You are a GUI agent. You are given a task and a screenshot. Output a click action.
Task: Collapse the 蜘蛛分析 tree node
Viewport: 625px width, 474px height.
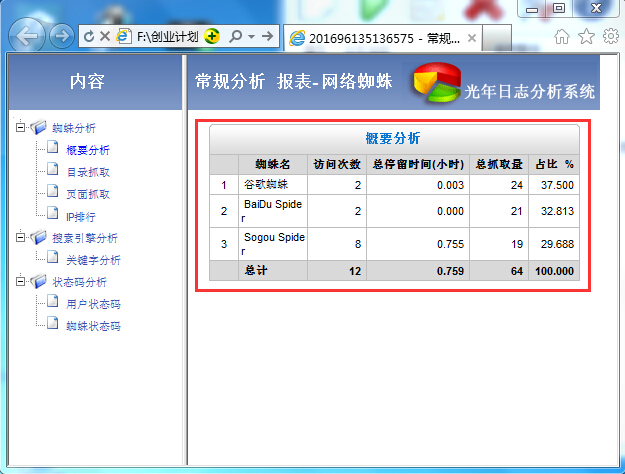[20, 128]
